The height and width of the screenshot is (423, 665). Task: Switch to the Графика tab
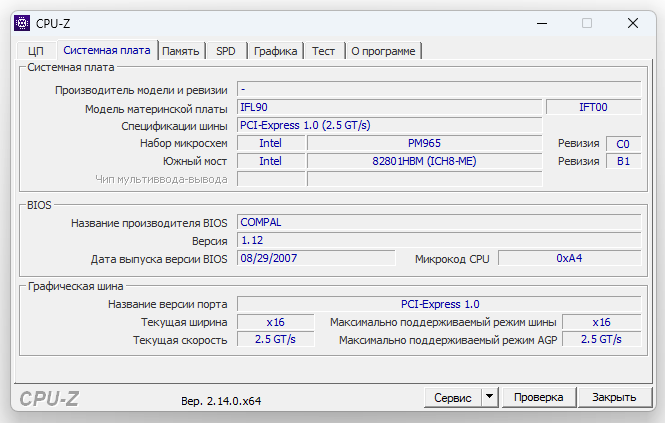(x=275, y=51)
